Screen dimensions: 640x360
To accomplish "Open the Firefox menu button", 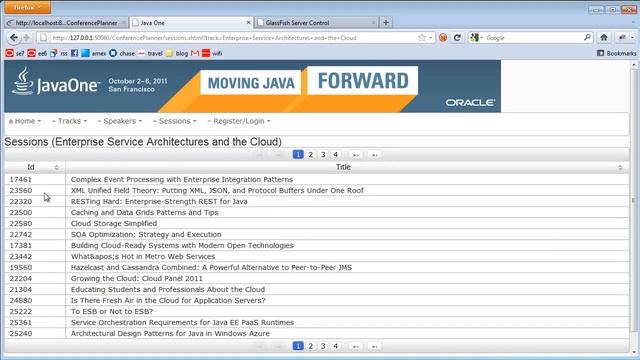I will pyautogui.click(x=27, y=7).
